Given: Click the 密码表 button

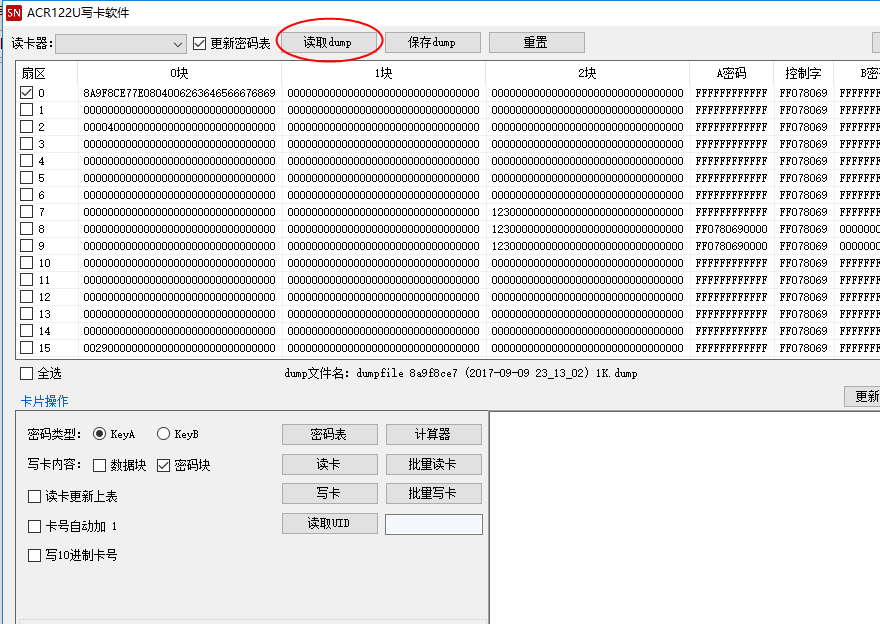Looking at the screenshot, I should pos(329,434).
